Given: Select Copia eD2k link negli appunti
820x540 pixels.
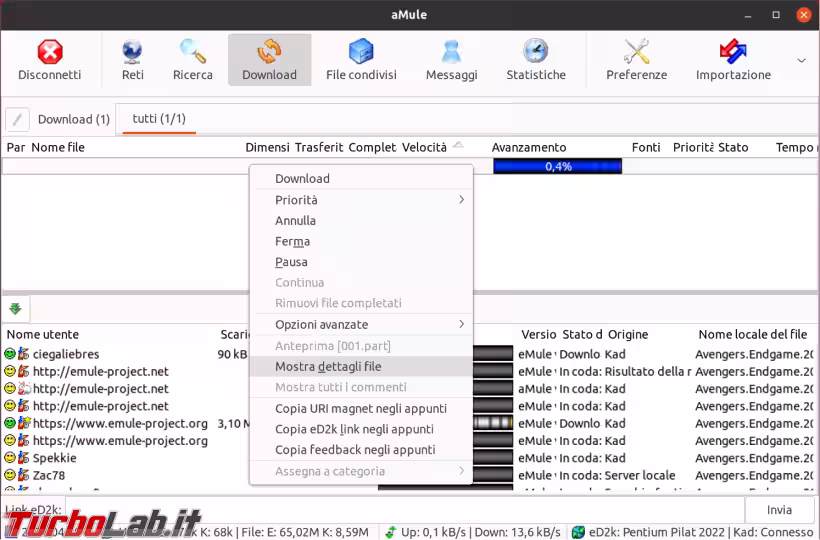Looking at the screenshot, I should click(361, 429).
